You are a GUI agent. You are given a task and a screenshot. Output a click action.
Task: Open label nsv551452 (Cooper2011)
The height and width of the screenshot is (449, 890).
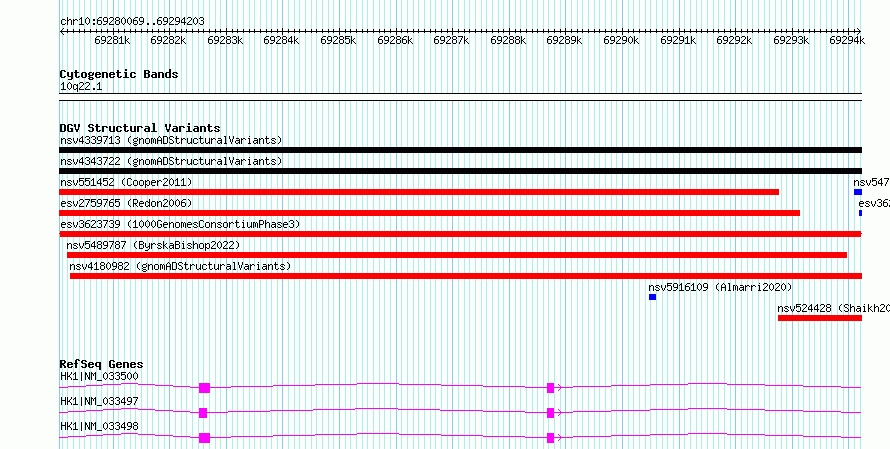126,182
